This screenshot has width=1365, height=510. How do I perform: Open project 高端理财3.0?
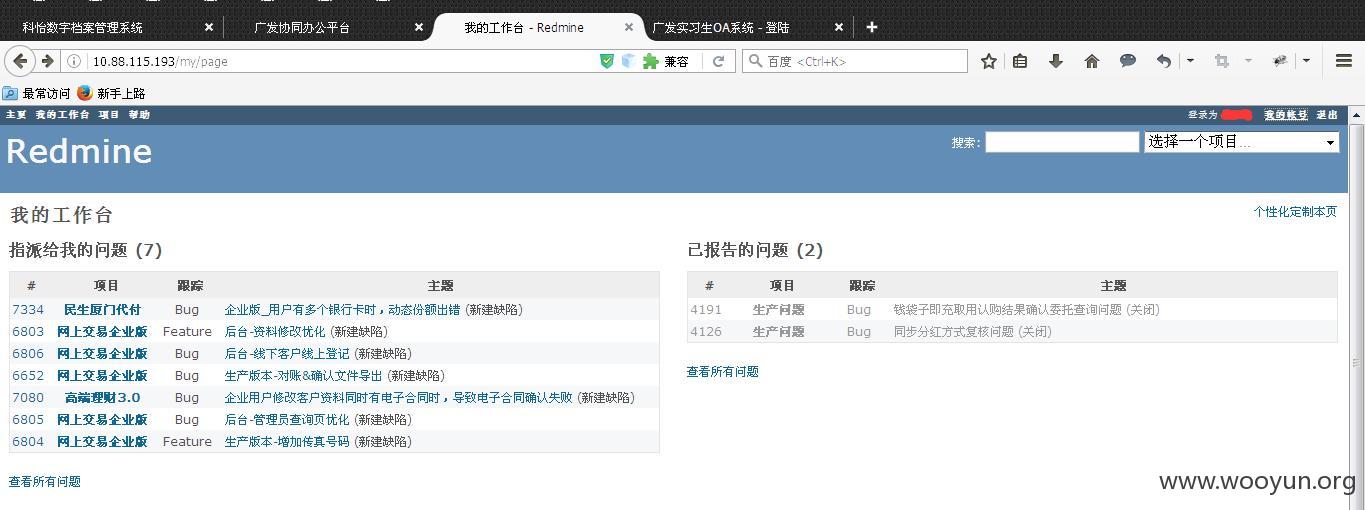[102, 398]
